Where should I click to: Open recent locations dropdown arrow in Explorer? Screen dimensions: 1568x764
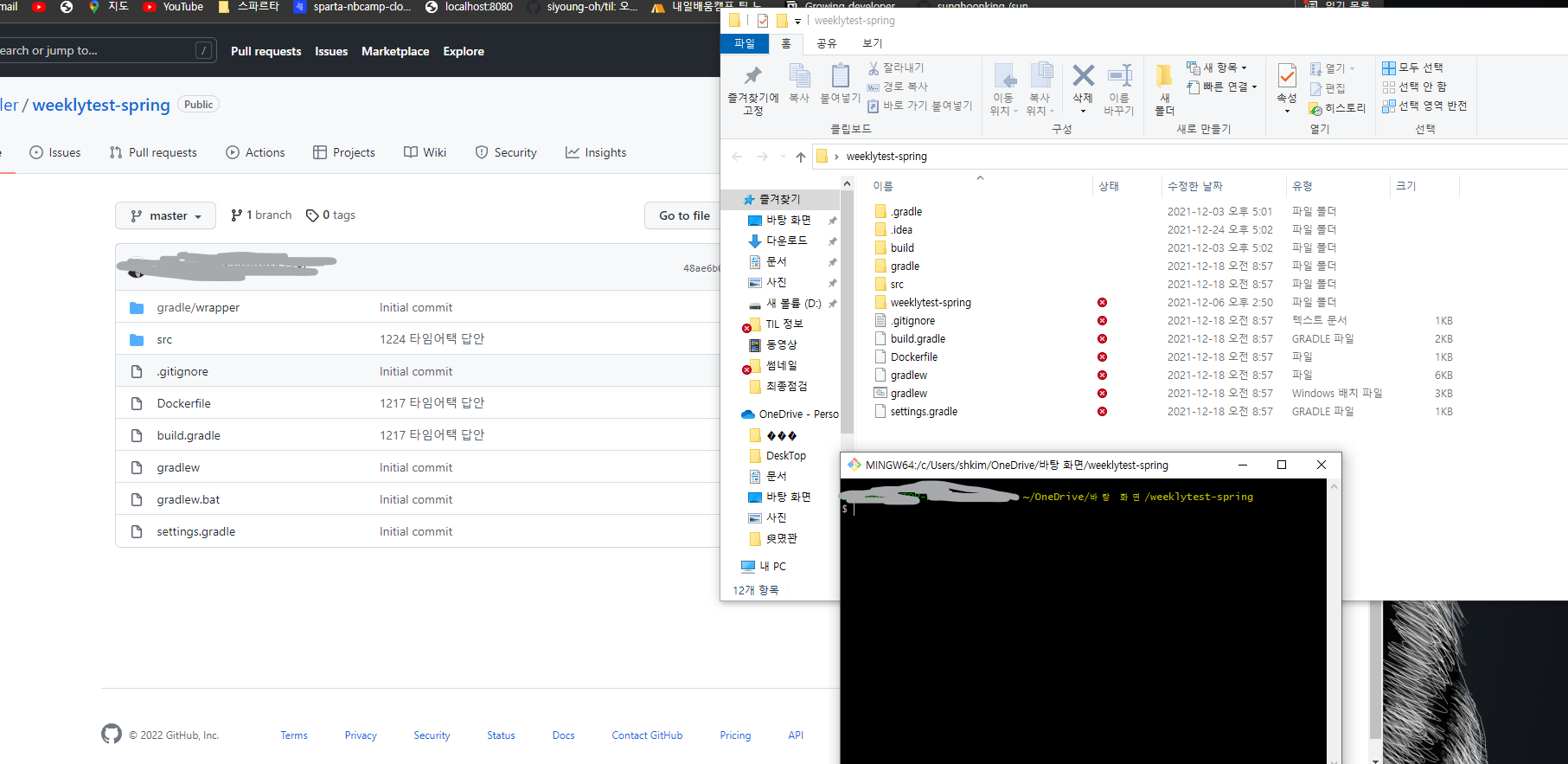(783, 157)
